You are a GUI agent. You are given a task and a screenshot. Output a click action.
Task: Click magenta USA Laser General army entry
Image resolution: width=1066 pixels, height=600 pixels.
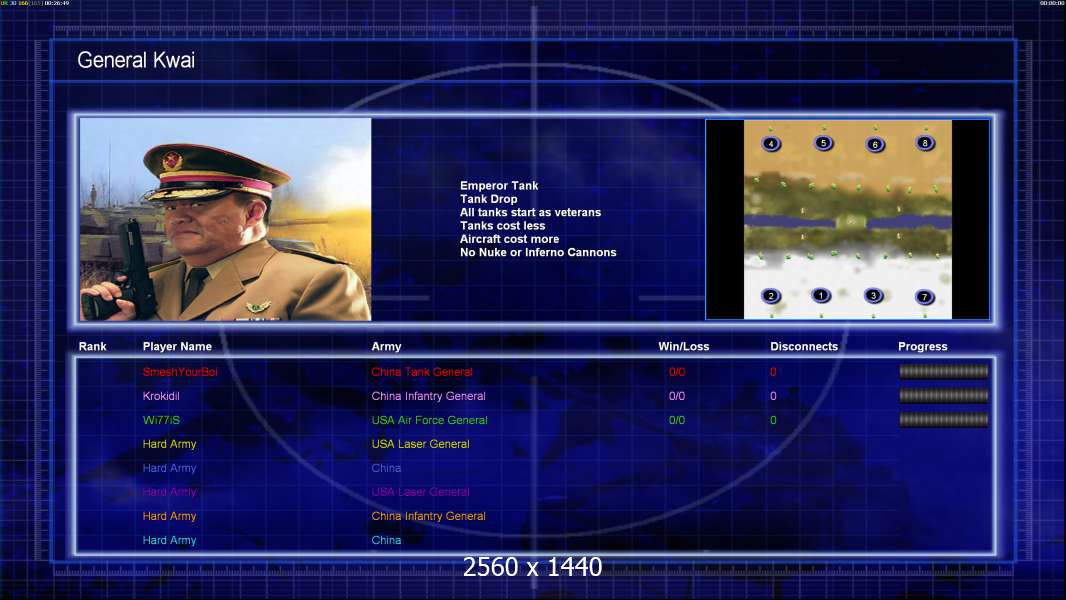[420, 492]
